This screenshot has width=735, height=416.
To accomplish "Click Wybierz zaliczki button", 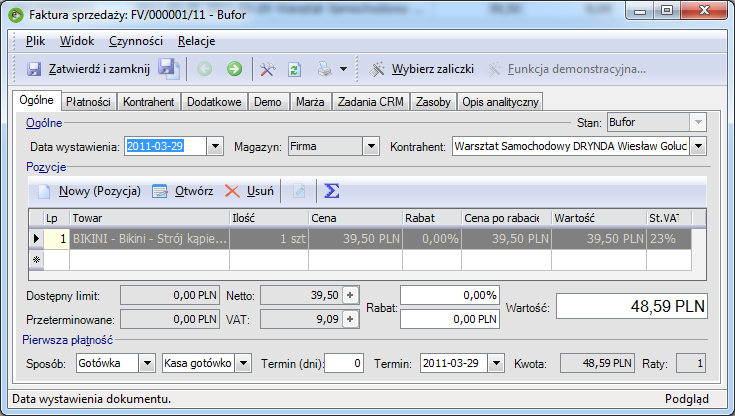I will point(421,69).
